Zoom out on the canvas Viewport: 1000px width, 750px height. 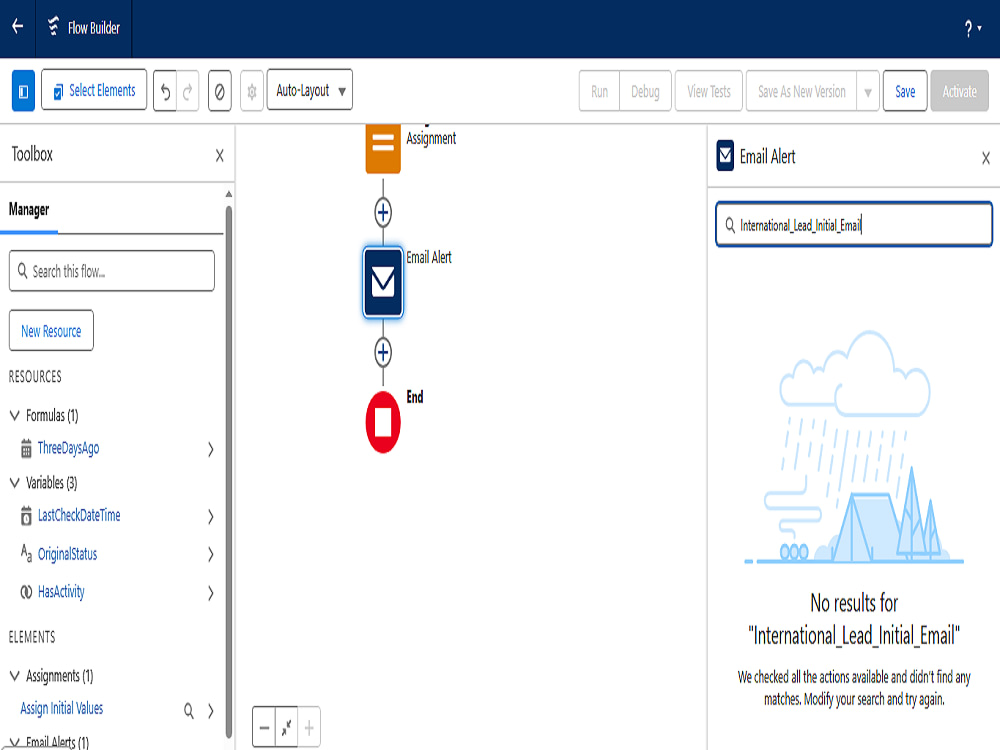pyautogui.click(x=264, y=727)
